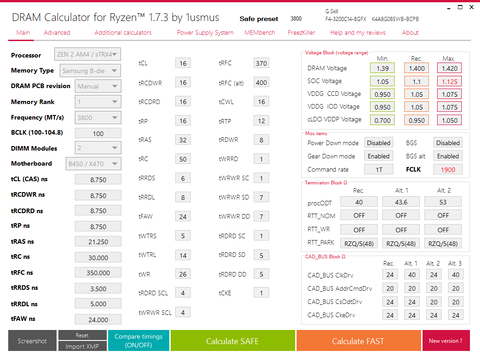Close the DRAM Calculator window

pyautogui.click(x=472, y=7)
